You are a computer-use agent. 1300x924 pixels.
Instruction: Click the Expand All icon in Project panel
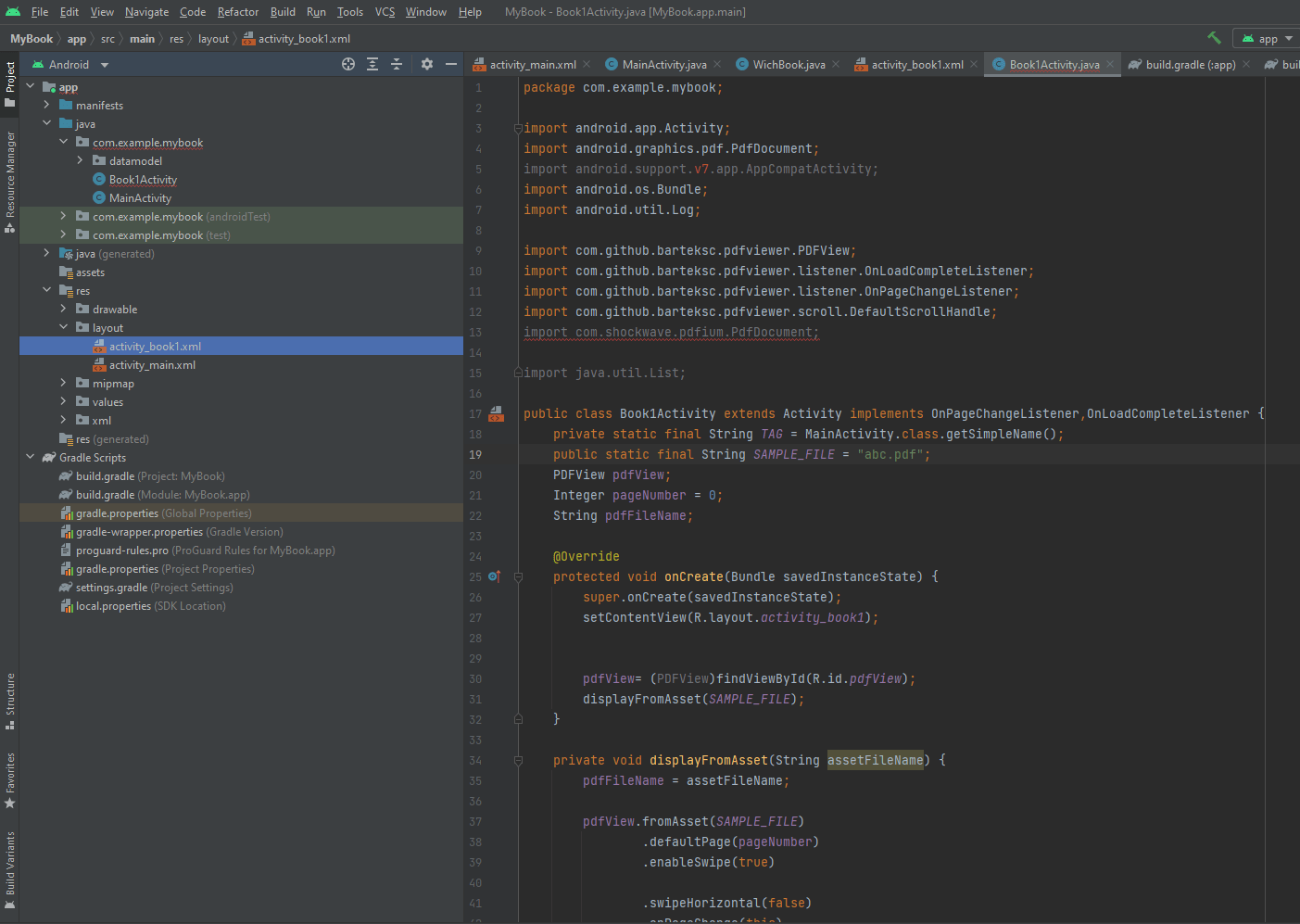pos(372,64)
